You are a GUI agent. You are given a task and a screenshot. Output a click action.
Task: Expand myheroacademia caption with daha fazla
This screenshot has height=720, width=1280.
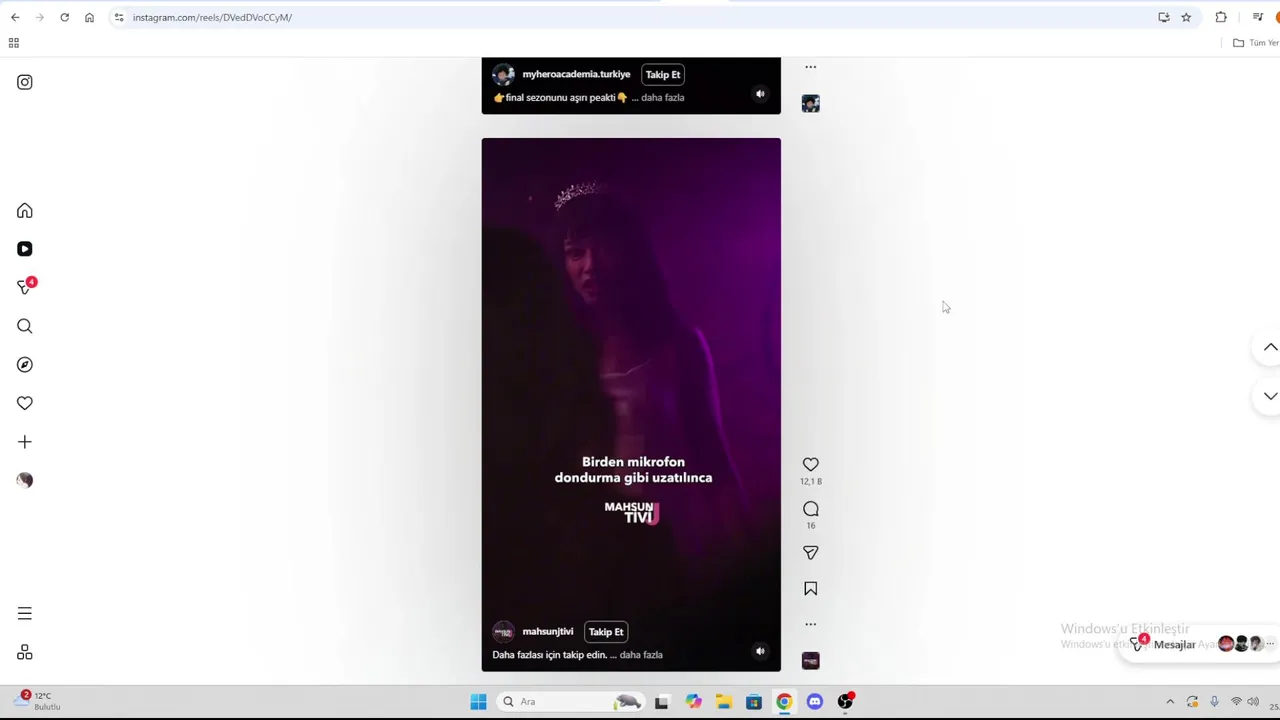(662, 98)
